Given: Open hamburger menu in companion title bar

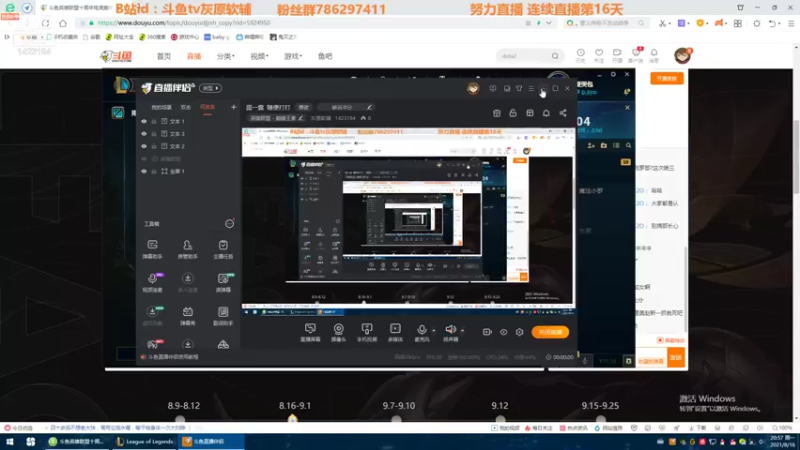Looking at the screenshot, I should [x=531, y=88].
